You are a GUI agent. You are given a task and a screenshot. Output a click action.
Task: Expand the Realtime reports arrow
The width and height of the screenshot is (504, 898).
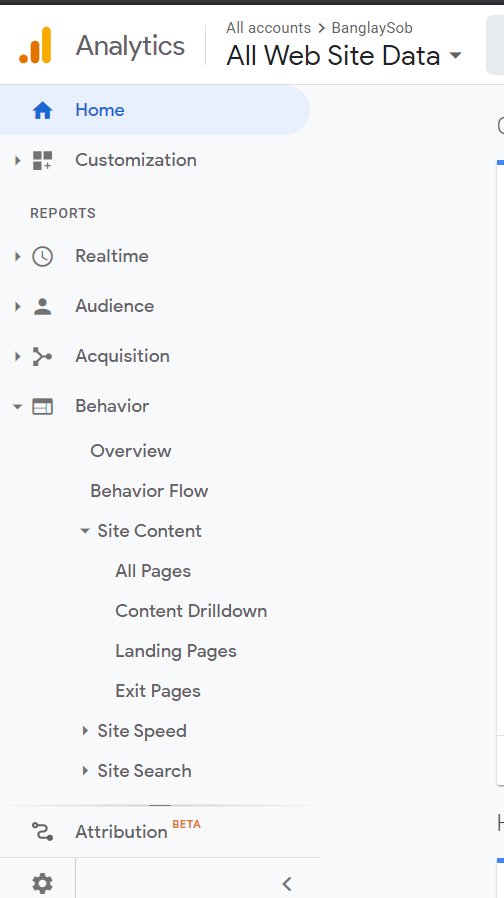point(17,256)
